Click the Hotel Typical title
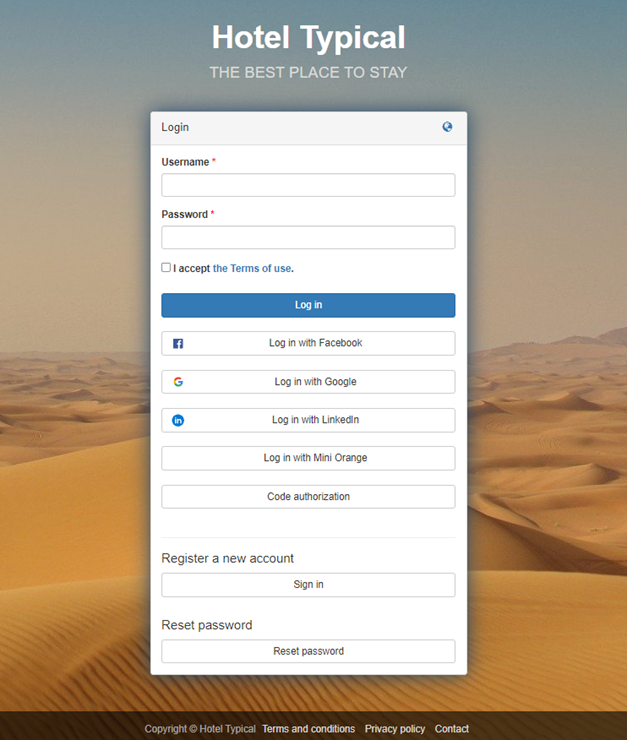Image resolution: width=627 pixels, height=740 pixels. pyautogui.click(x=309, y=37)
